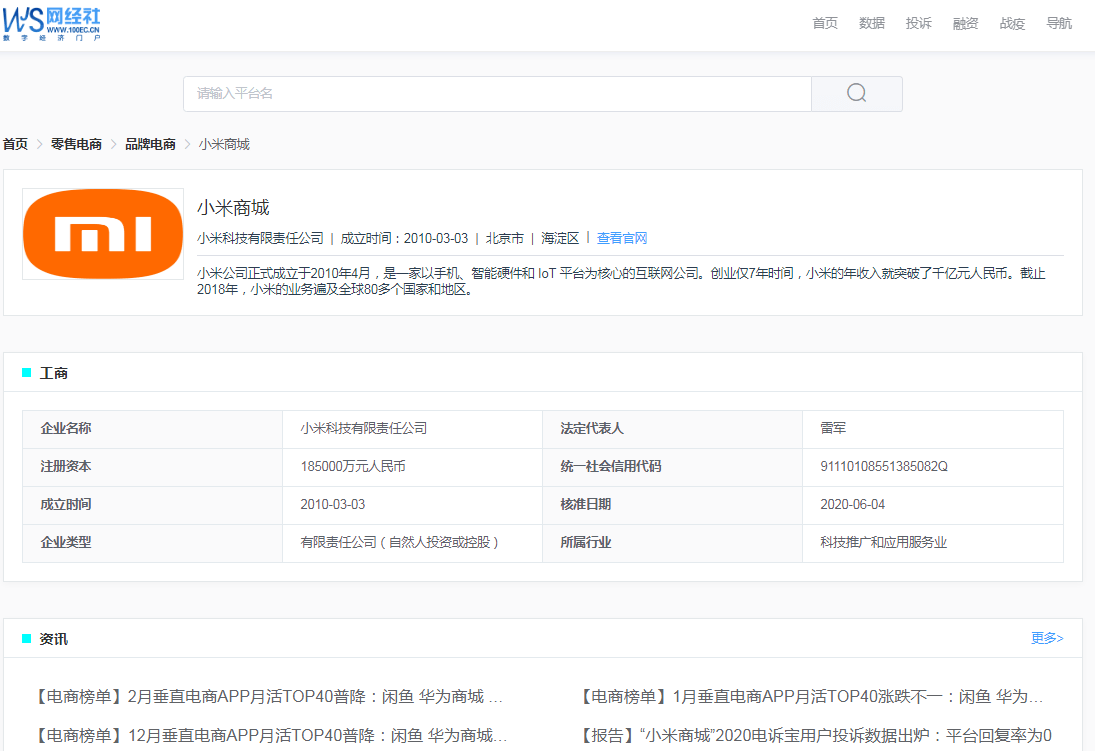Open 战疫 in the top navigation

coord(1012,23)
